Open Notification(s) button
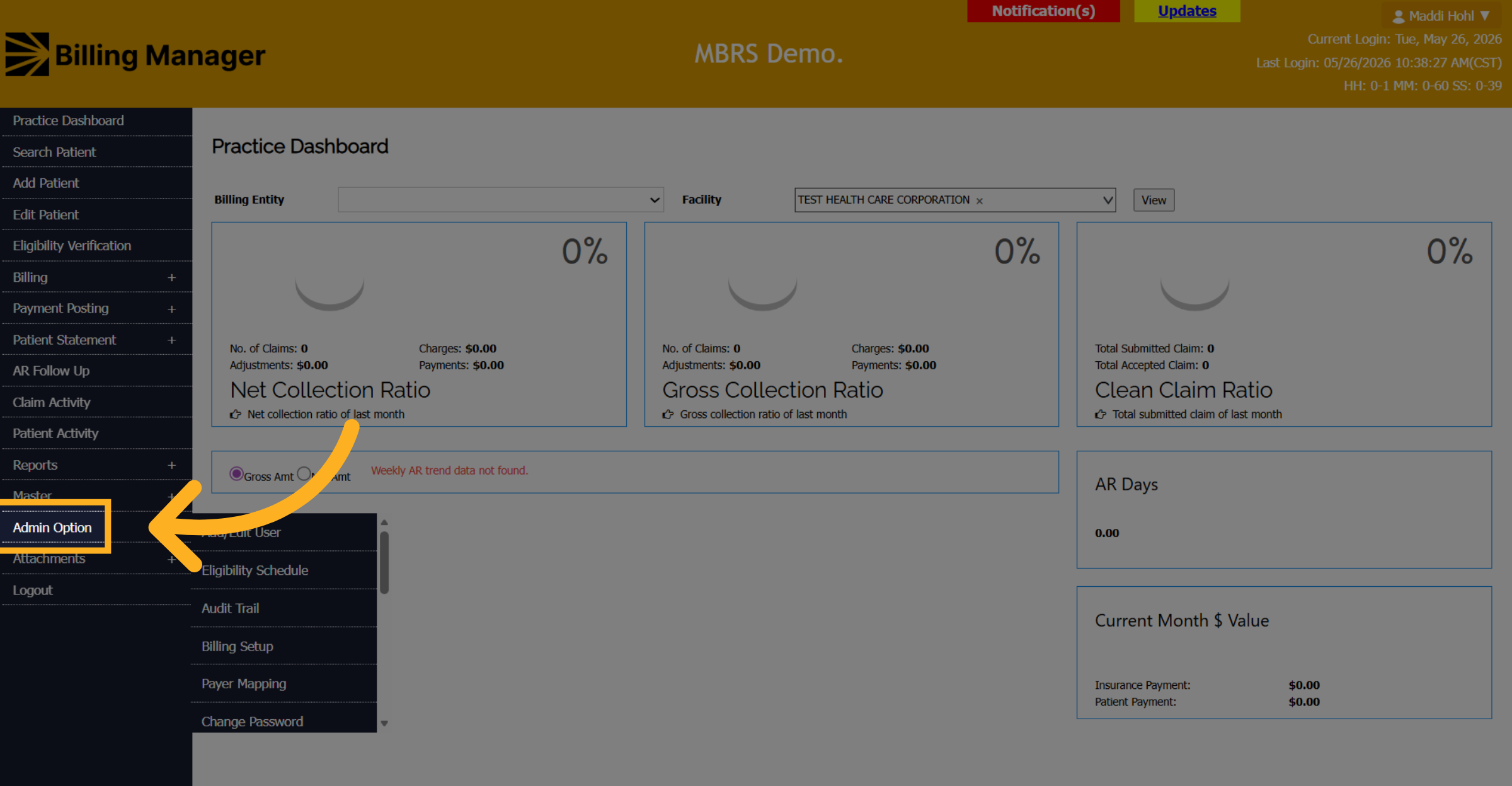Image resolution: width=1512 pixels, height=786 pixels. click(x=1043, y=11)
